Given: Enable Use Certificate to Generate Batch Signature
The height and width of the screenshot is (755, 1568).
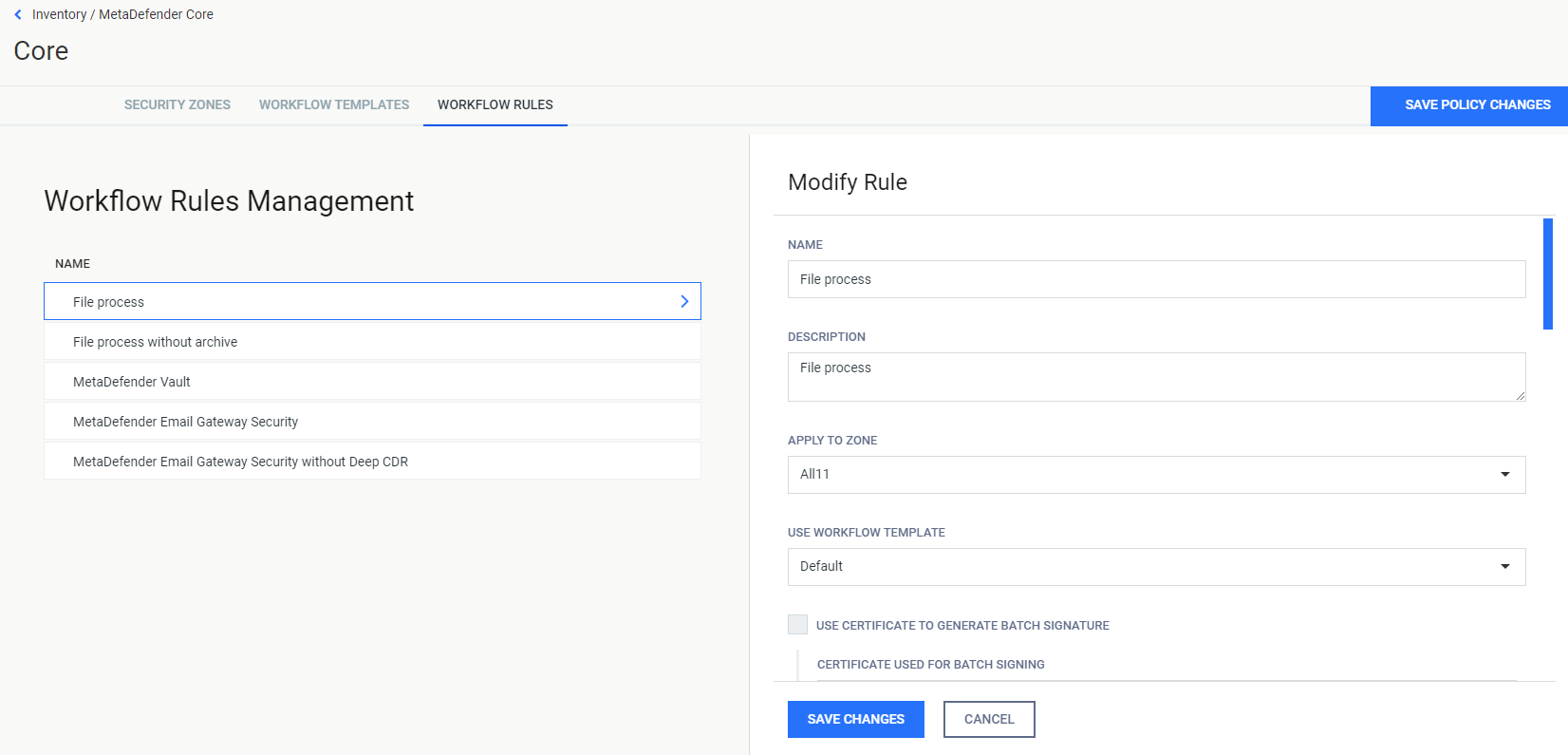Looking at the screenshot, I should pos(797,624).
